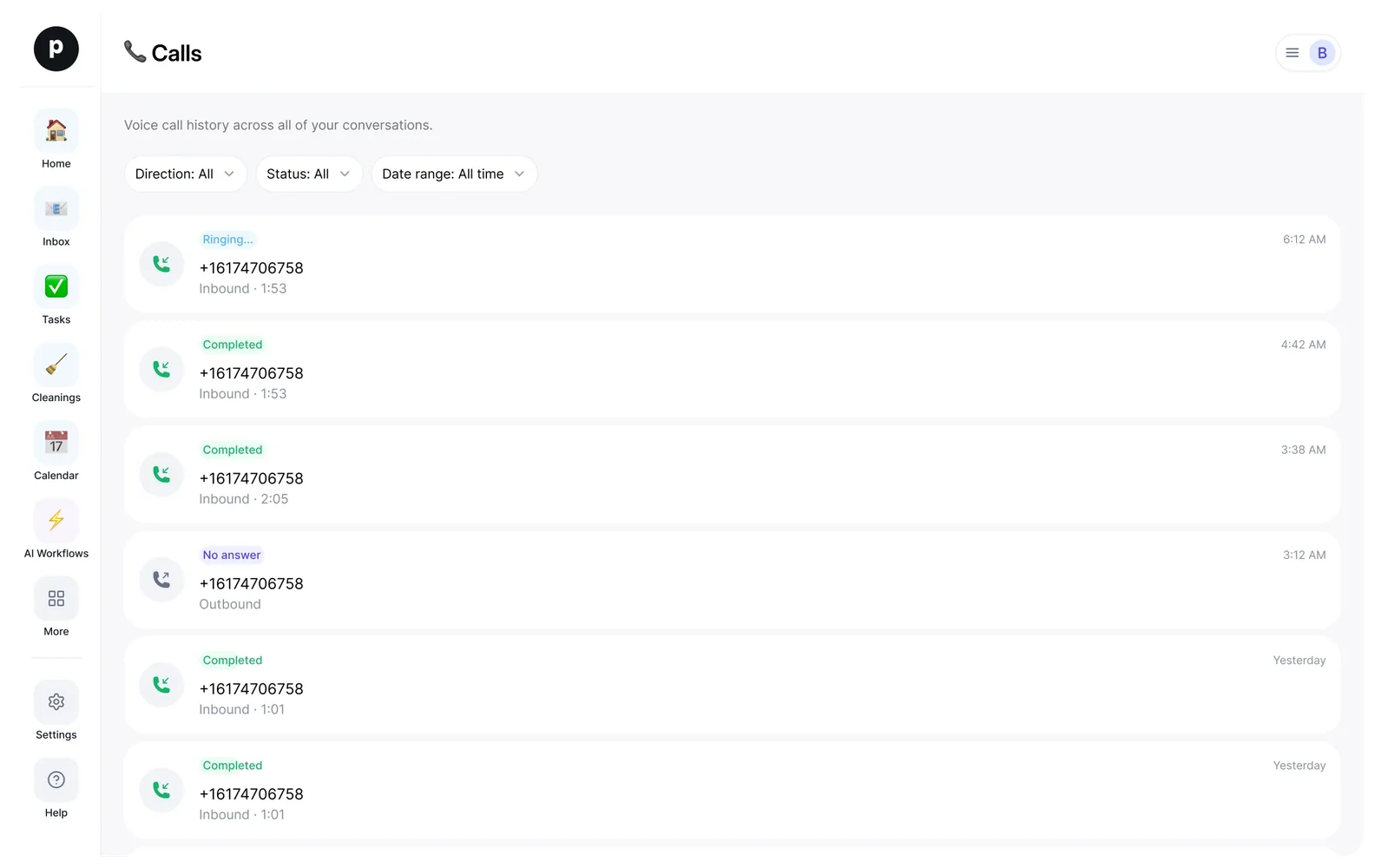Click the B user avatar

tap(1322, 53)
